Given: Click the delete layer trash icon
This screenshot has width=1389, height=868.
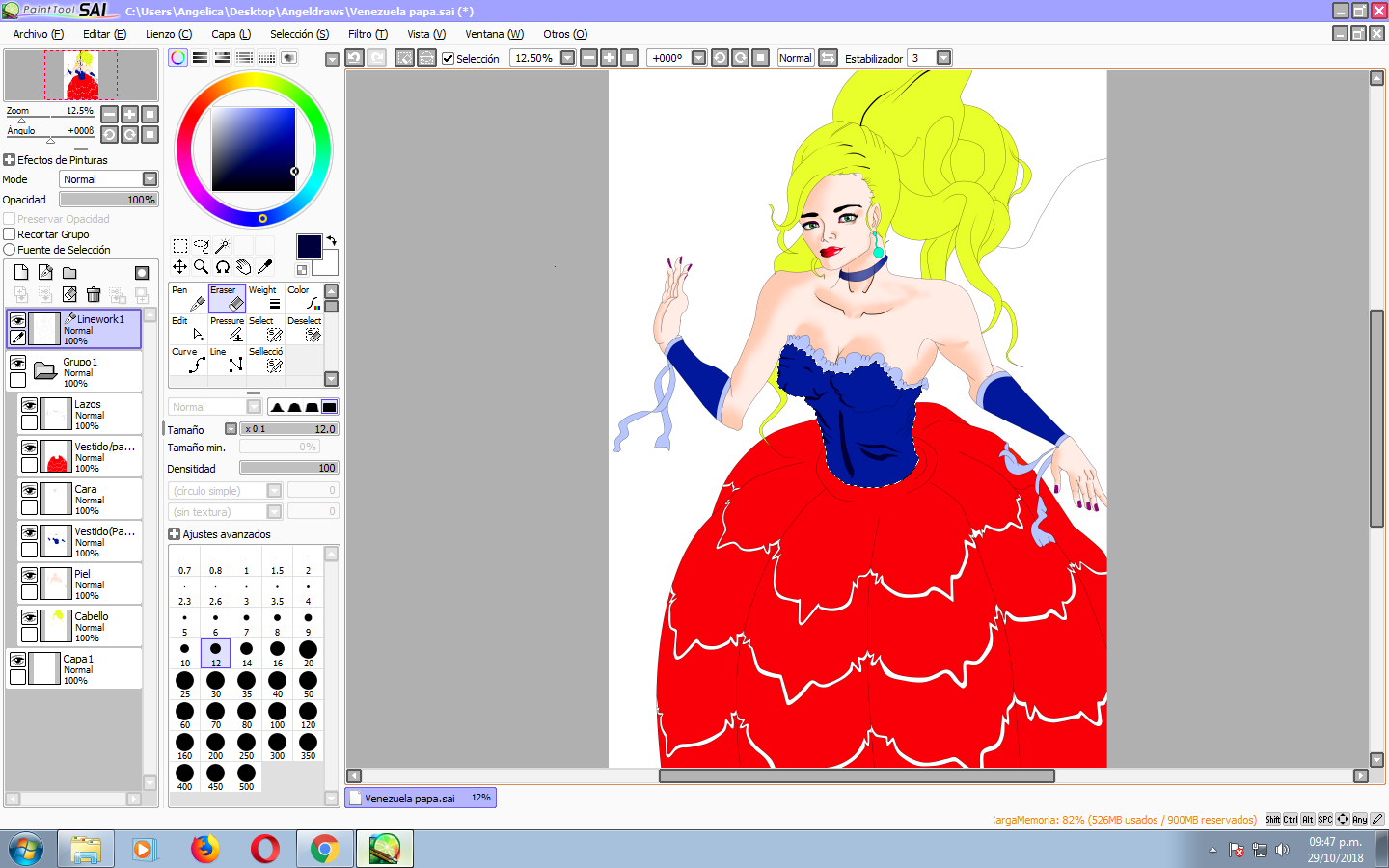Looking at the screenshot, I should pos(94,295).
